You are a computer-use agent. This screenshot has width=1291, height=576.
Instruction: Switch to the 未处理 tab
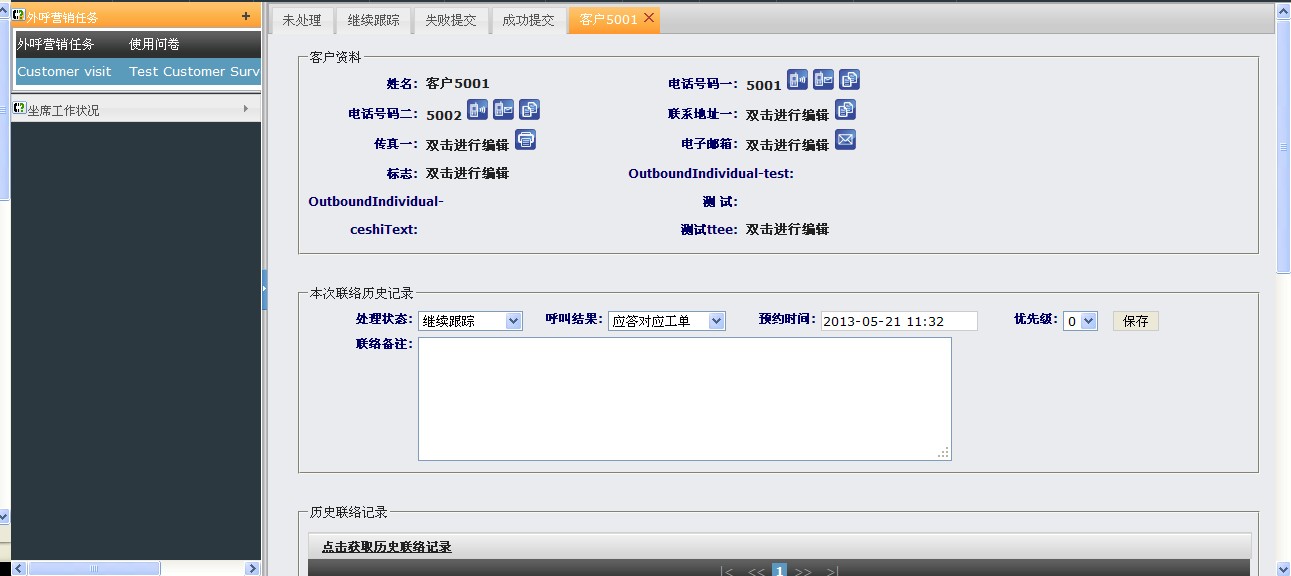pyautogui.click(x=301, y=20)
